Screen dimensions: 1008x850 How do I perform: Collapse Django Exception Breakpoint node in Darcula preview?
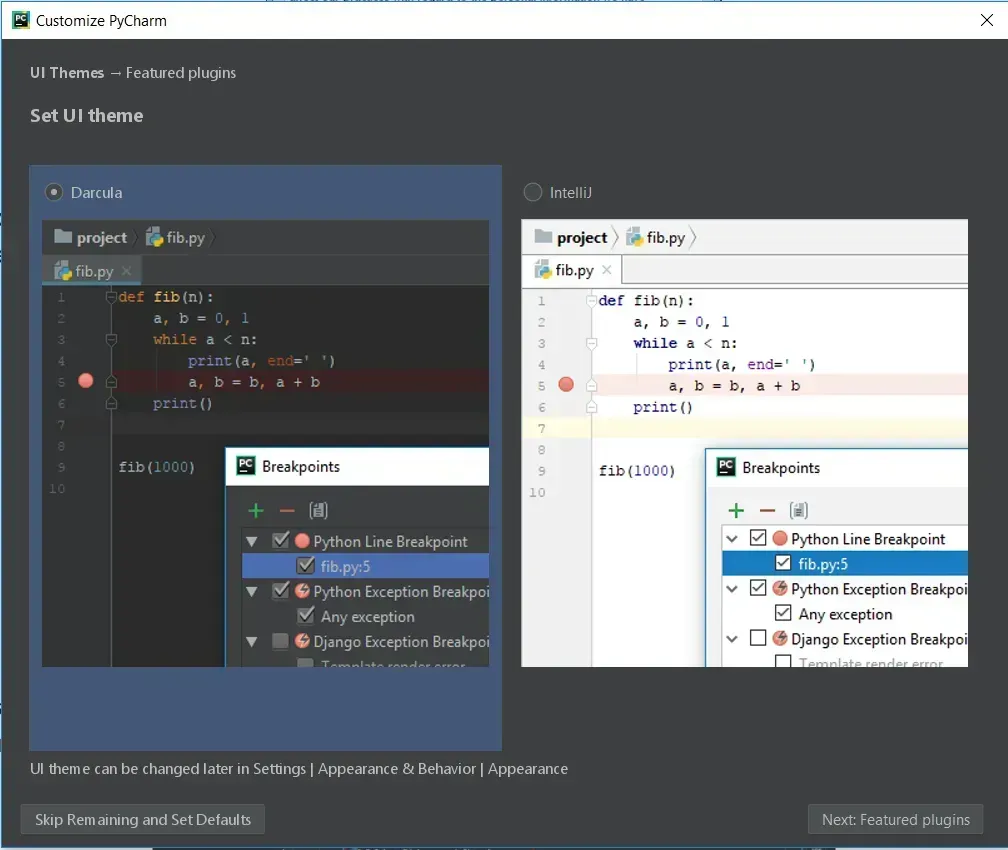(x=252, y=642)
